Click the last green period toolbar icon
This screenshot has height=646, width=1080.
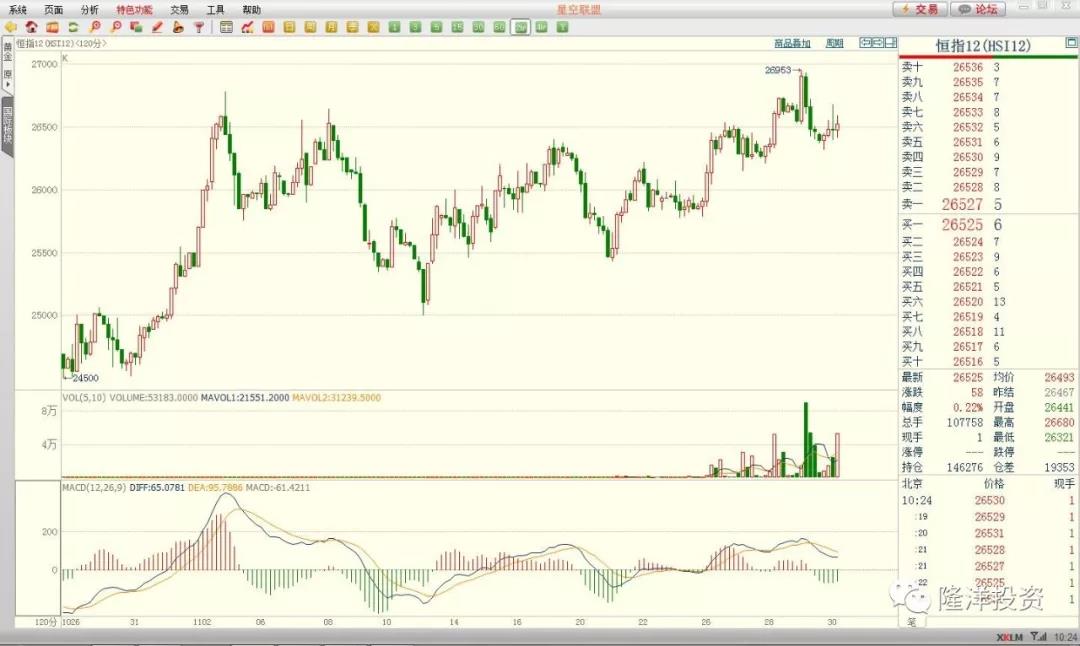562,28
